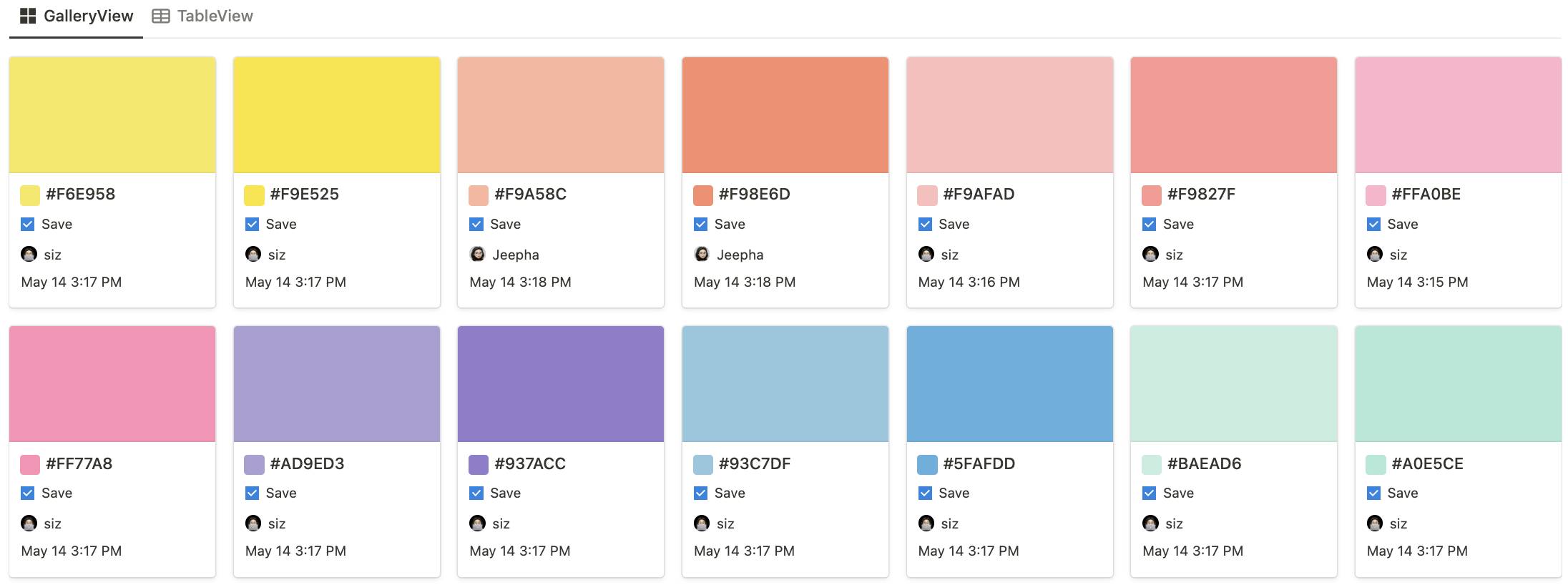
Task: Click small color icon beside #937ACC title
Action: (479, 465)
